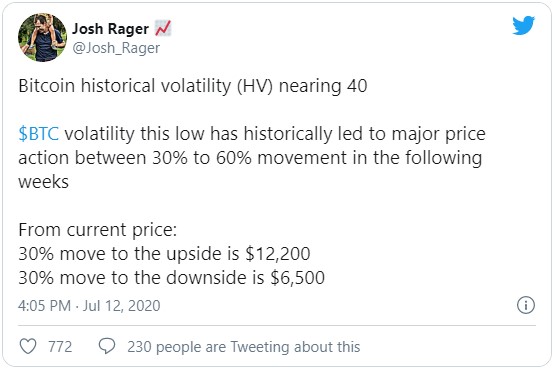Screen dimensions: 555x368
Task: Click the "action between 30% to 60% movement" line
Action: (250, 158)
